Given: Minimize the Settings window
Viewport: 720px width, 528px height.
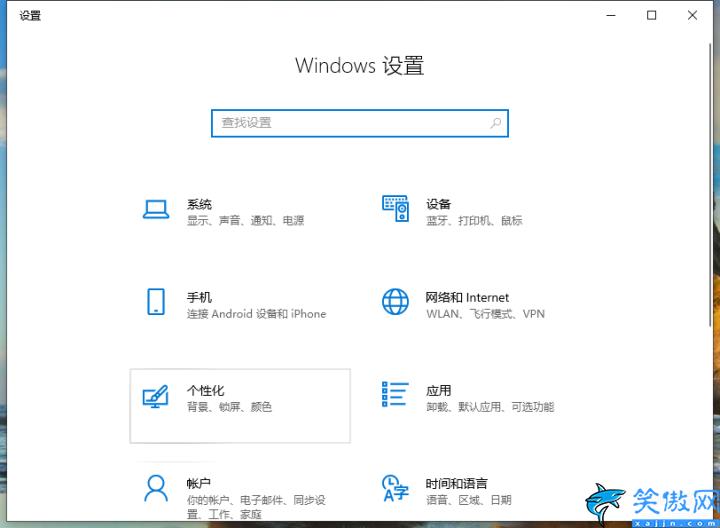Looking at the screenshot, I should [611, 16].
